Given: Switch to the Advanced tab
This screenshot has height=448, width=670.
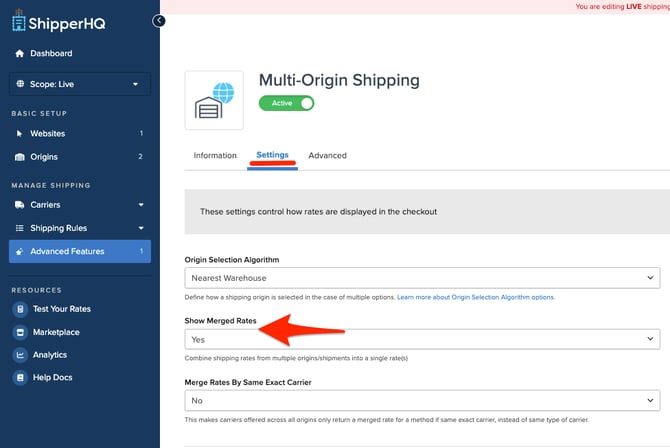Looking at the screenshot, I should [x=327, y=156].
